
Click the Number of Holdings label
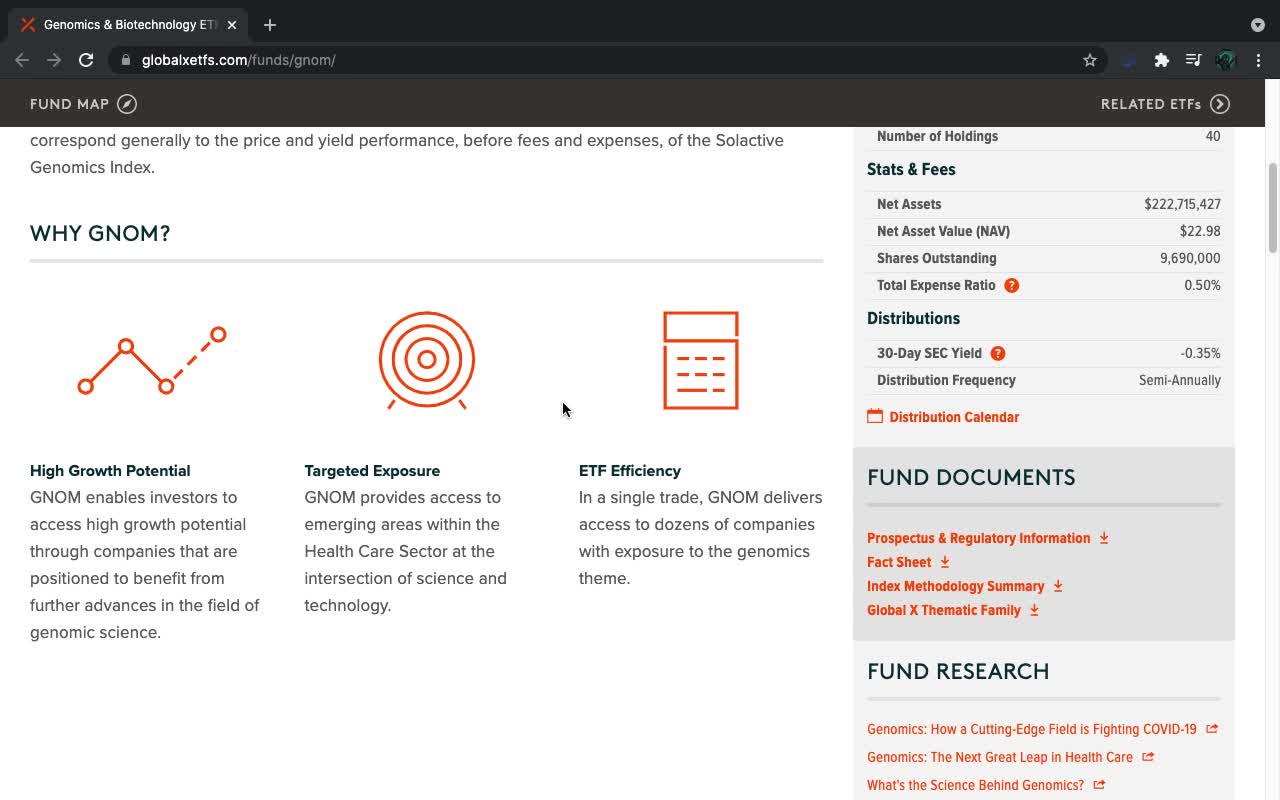tap(937, 136)
